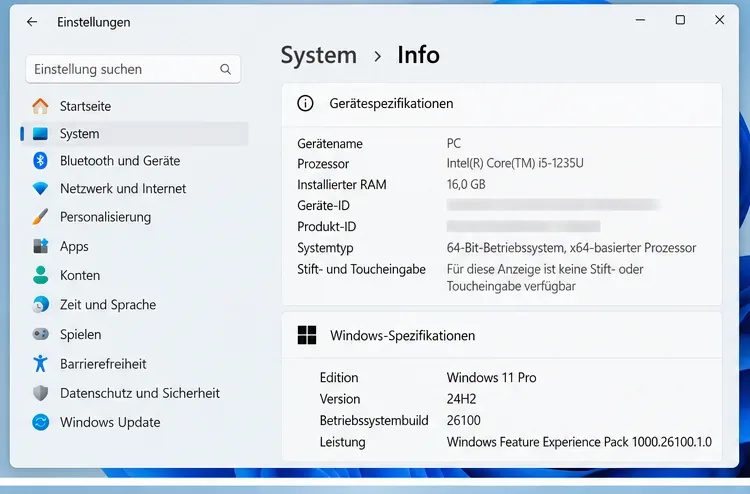The height and width of the screenshot is (494, 750).
Task: Click the Gerätename label
Action: click(x=330, y=143)
